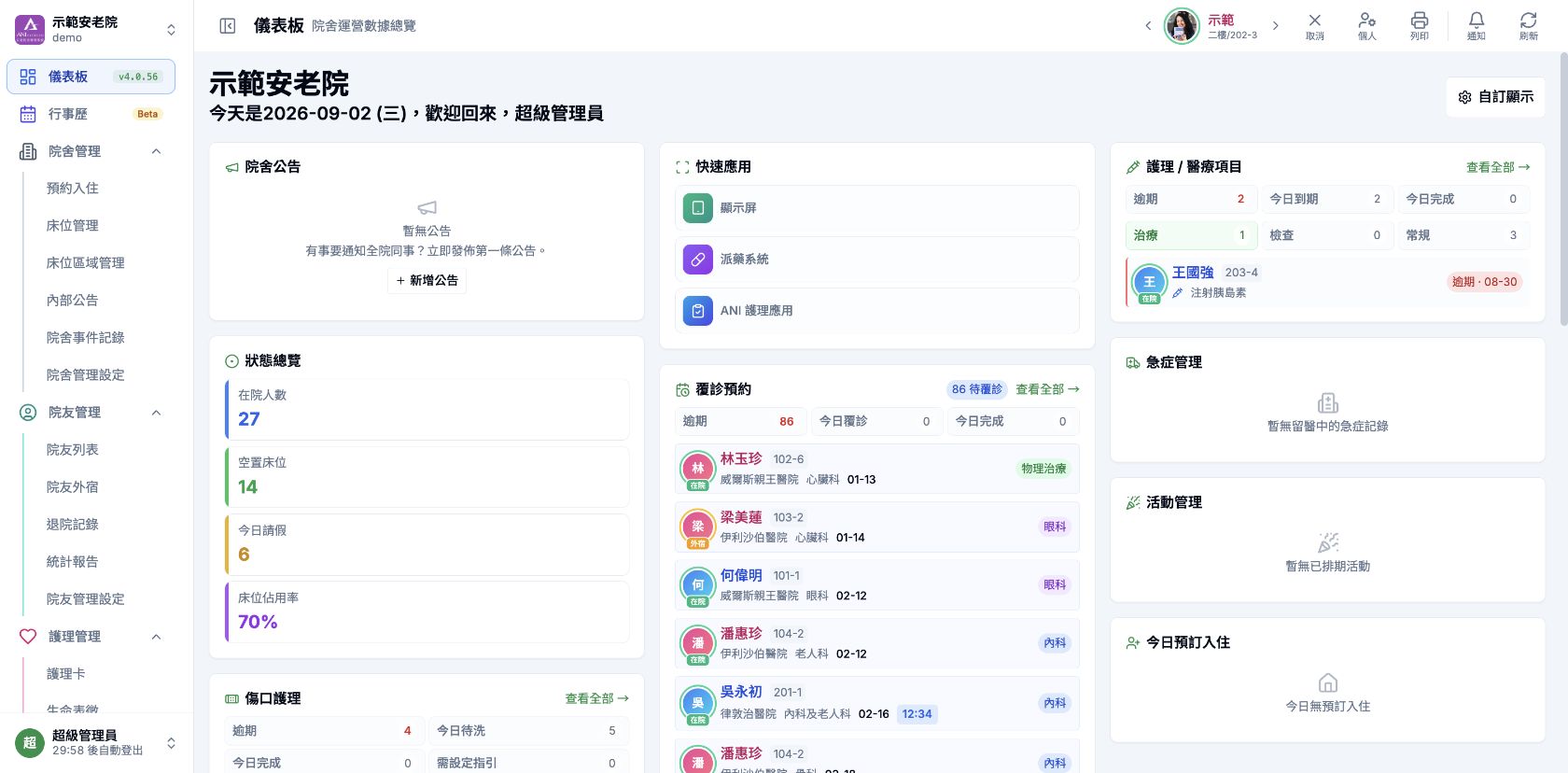Open 統計報告 in the sidebar
The height and width of the screenshot is (773, 1568).
(73, 562)
